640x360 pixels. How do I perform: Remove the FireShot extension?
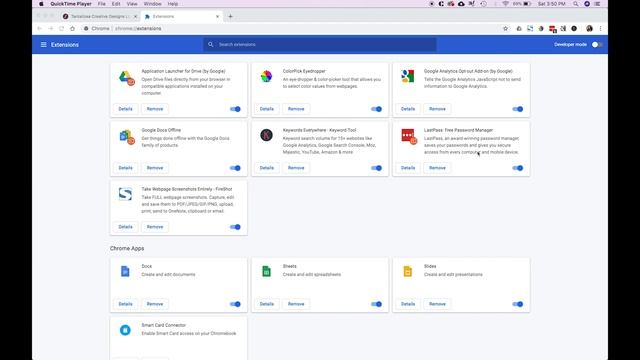(155, 227)
